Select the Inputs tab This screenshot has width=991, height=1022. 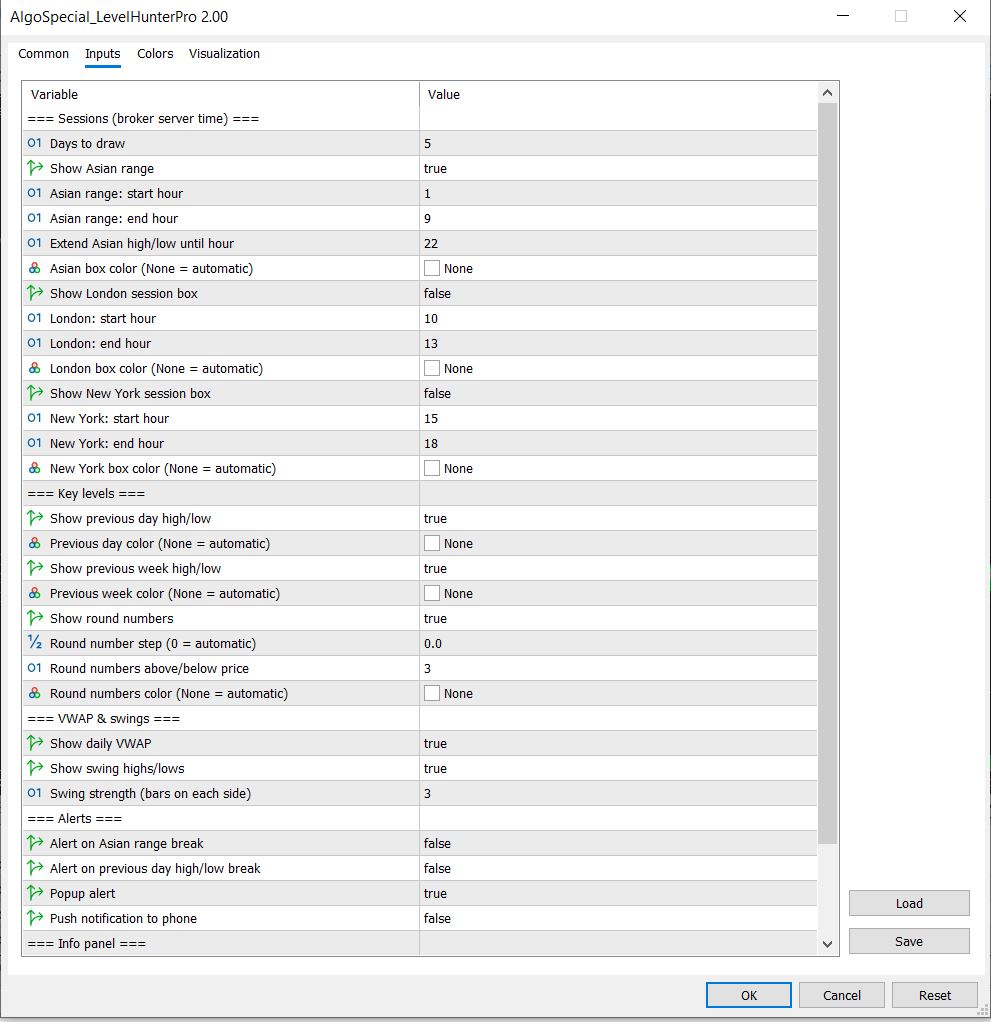click(x=102, y=53)
